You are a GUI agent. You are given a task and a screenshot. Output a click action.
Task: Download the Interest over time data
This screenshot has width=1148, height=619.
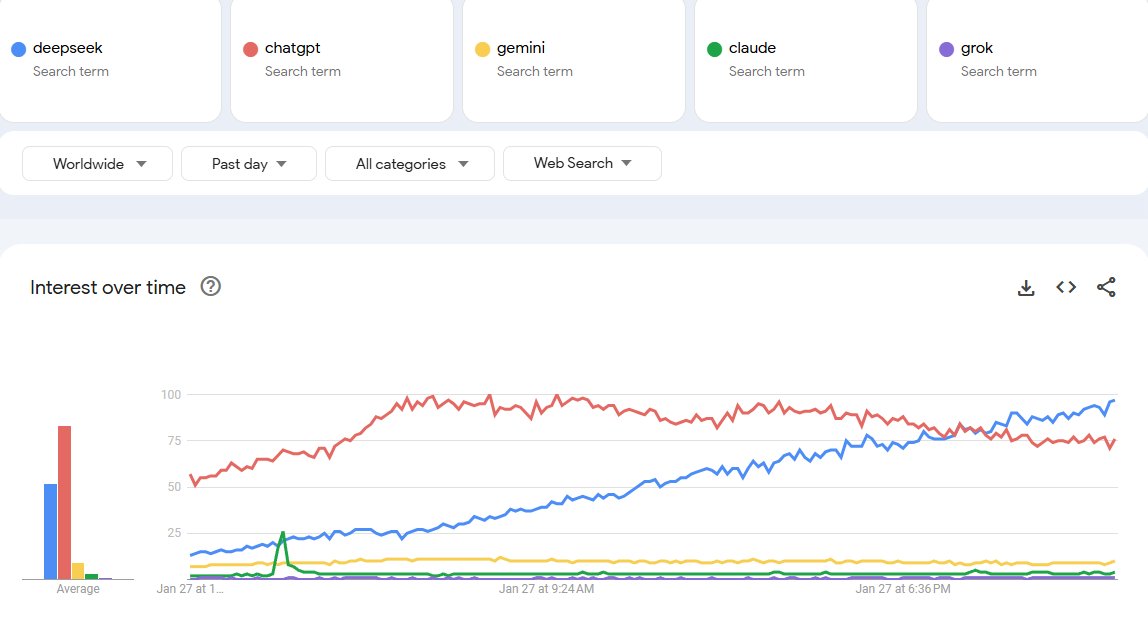[1025, 288]
